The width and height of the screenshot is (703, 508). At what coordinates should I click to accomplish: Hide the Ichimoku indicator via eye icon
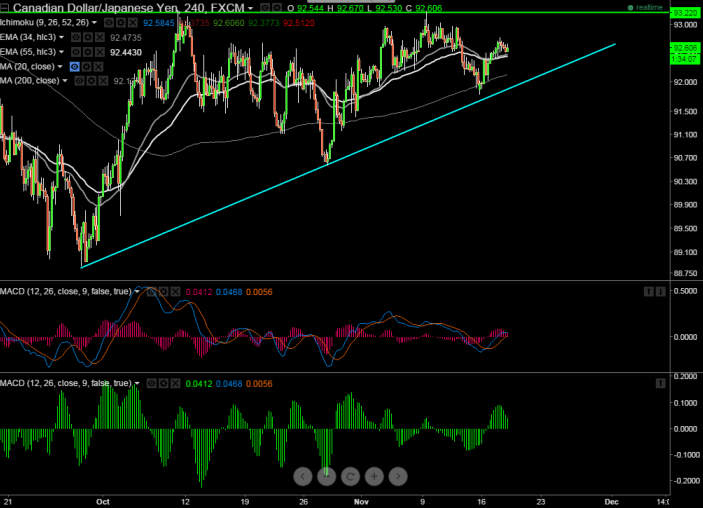click(x=109, y=22)
